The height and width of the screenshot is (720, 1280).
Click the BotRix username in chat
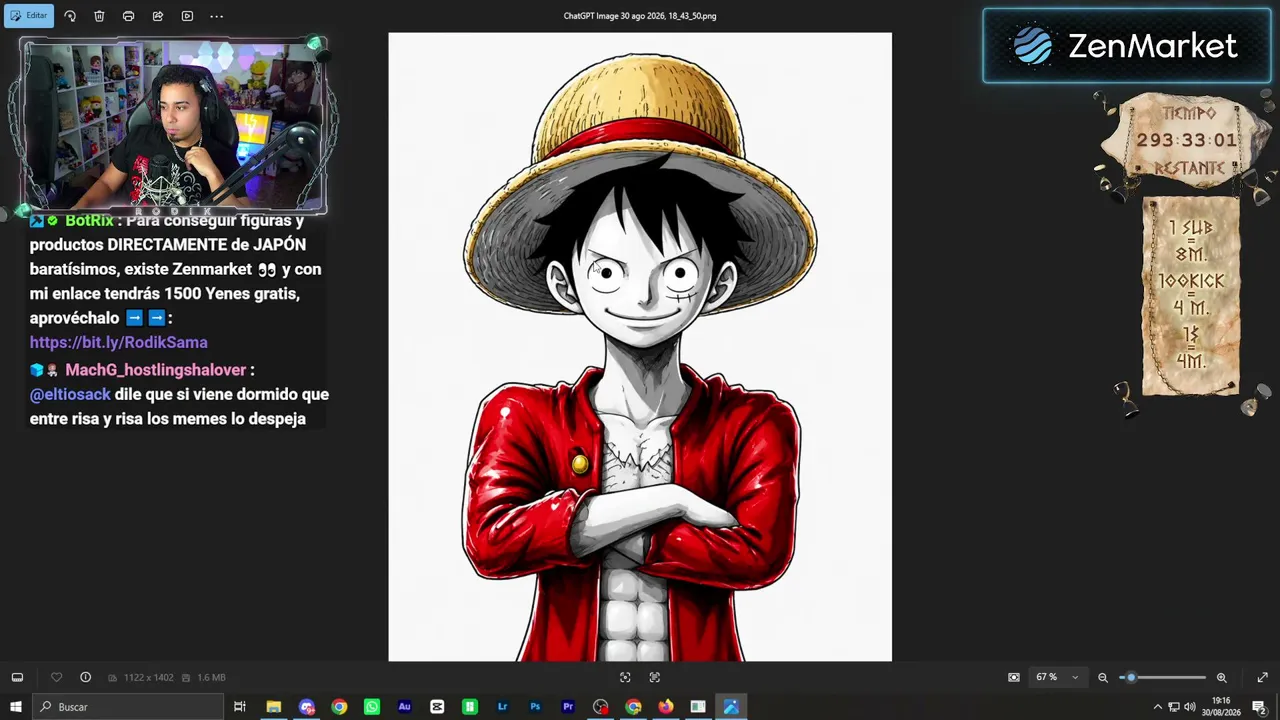[x=89, y=221]
